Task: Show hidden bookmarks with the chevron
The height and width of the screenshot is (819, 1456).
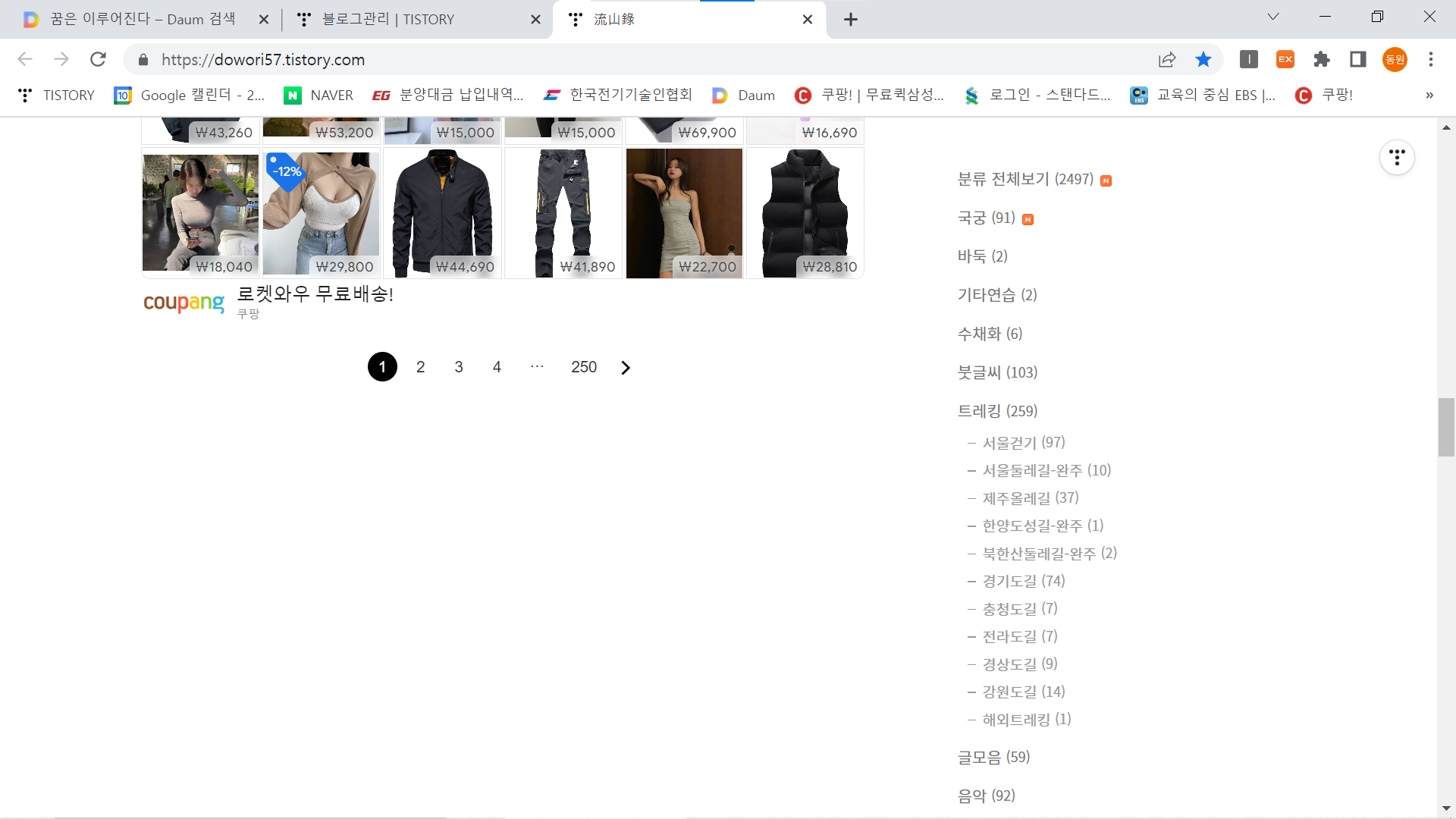Action: point(1429,95)
